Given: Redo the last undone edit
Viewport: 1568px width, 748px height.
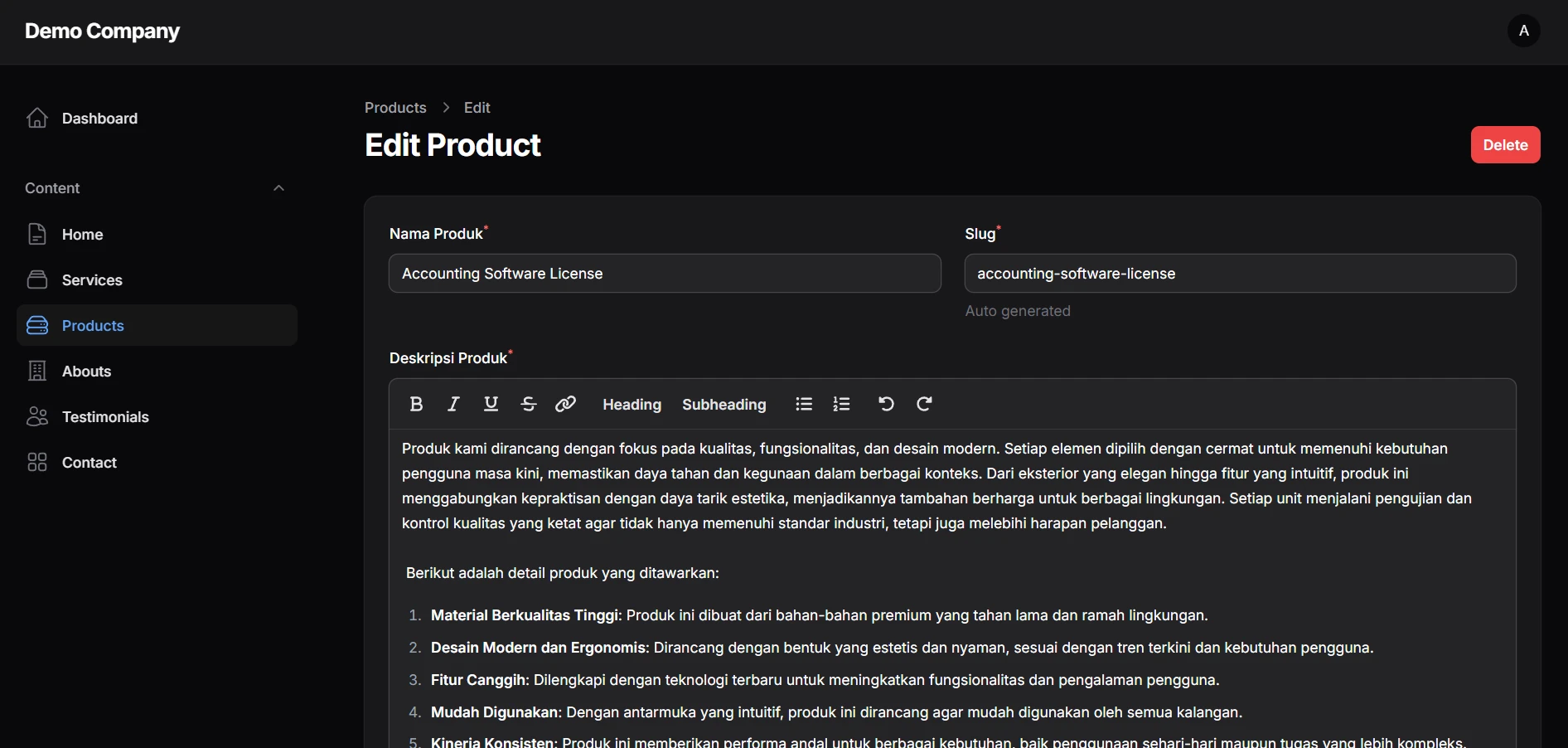Looking at the screenshot, I should pyautogui.click(x=924, y=404).
